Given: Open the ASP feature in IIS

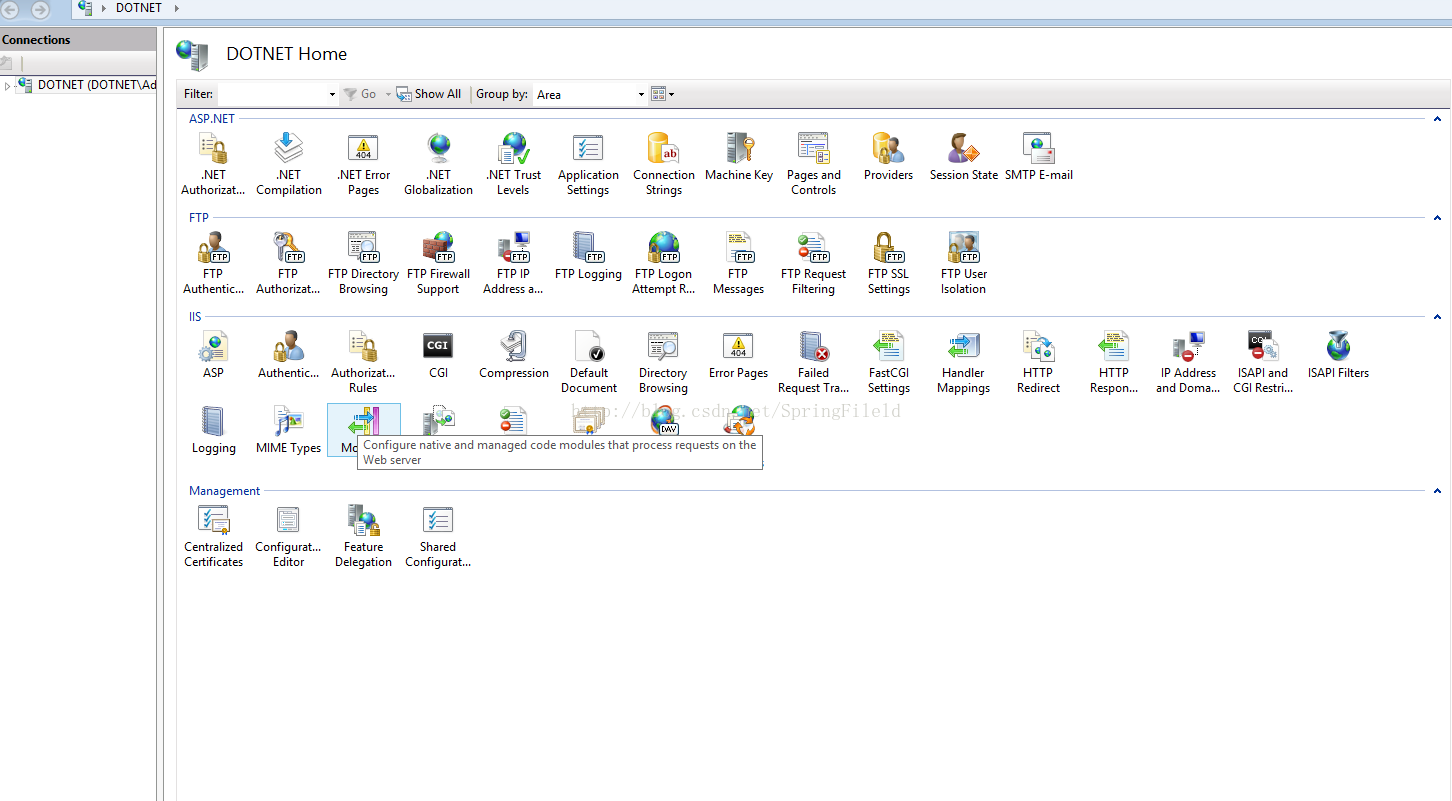Looking at the screenshot, I should click(213, 356).
